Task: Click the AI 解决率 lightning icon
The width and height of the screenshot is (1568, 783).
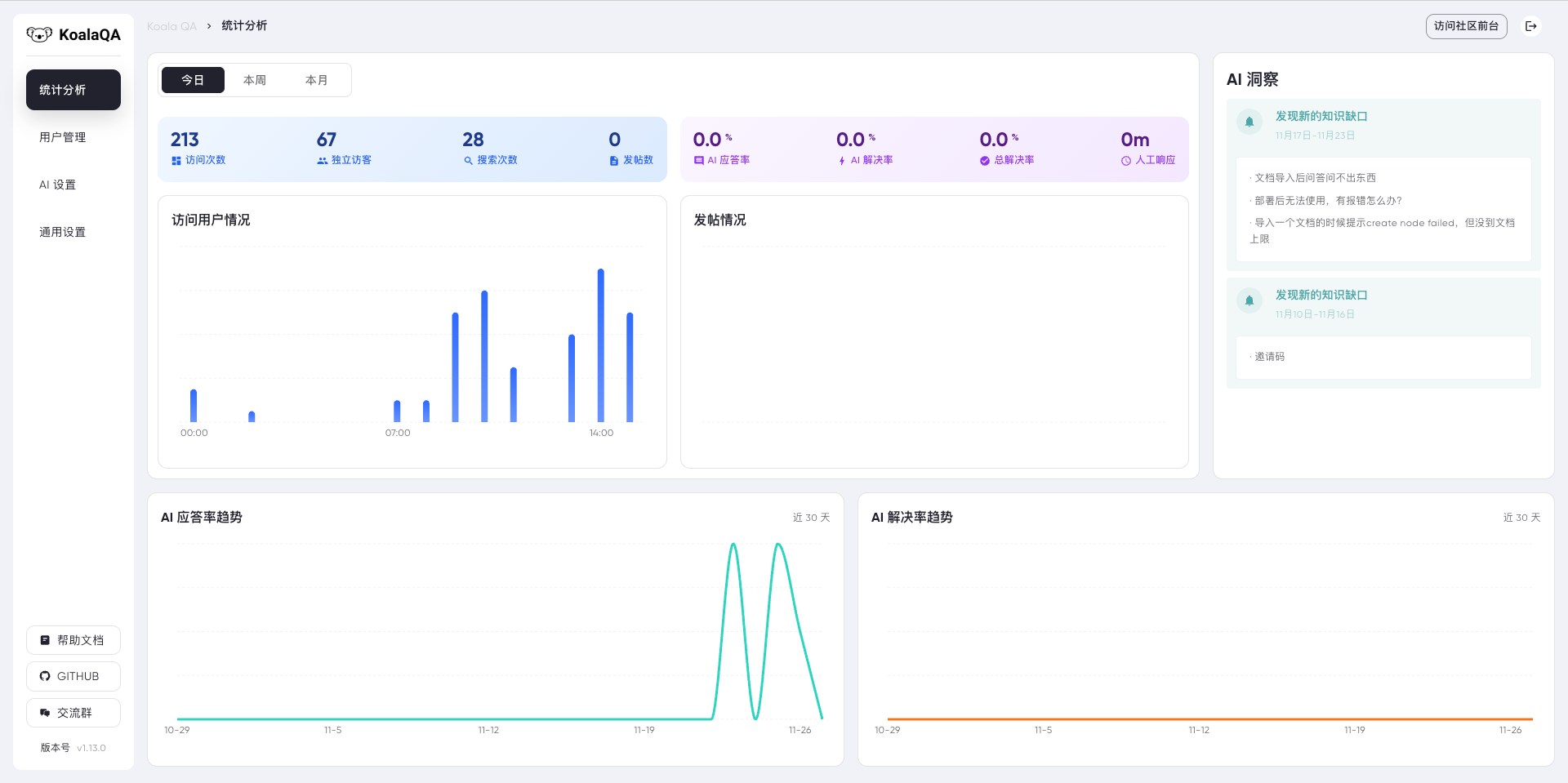Action: pos(842,161)
